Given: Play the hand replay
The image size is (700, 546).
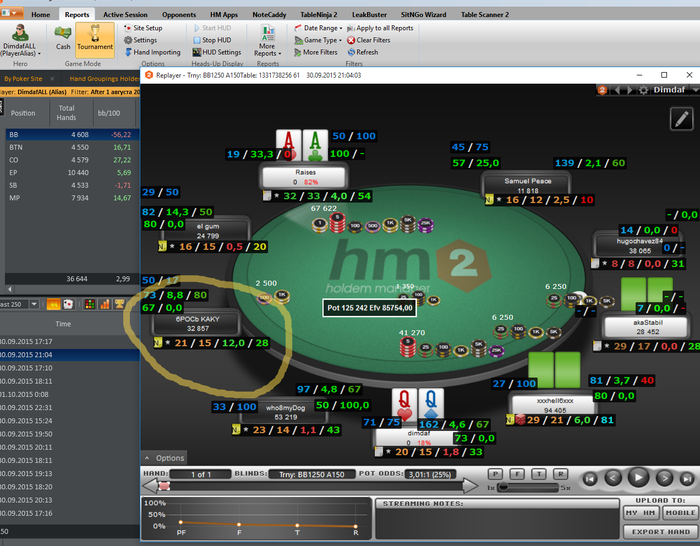Looking at the screenshot, I should click(638, 478).
